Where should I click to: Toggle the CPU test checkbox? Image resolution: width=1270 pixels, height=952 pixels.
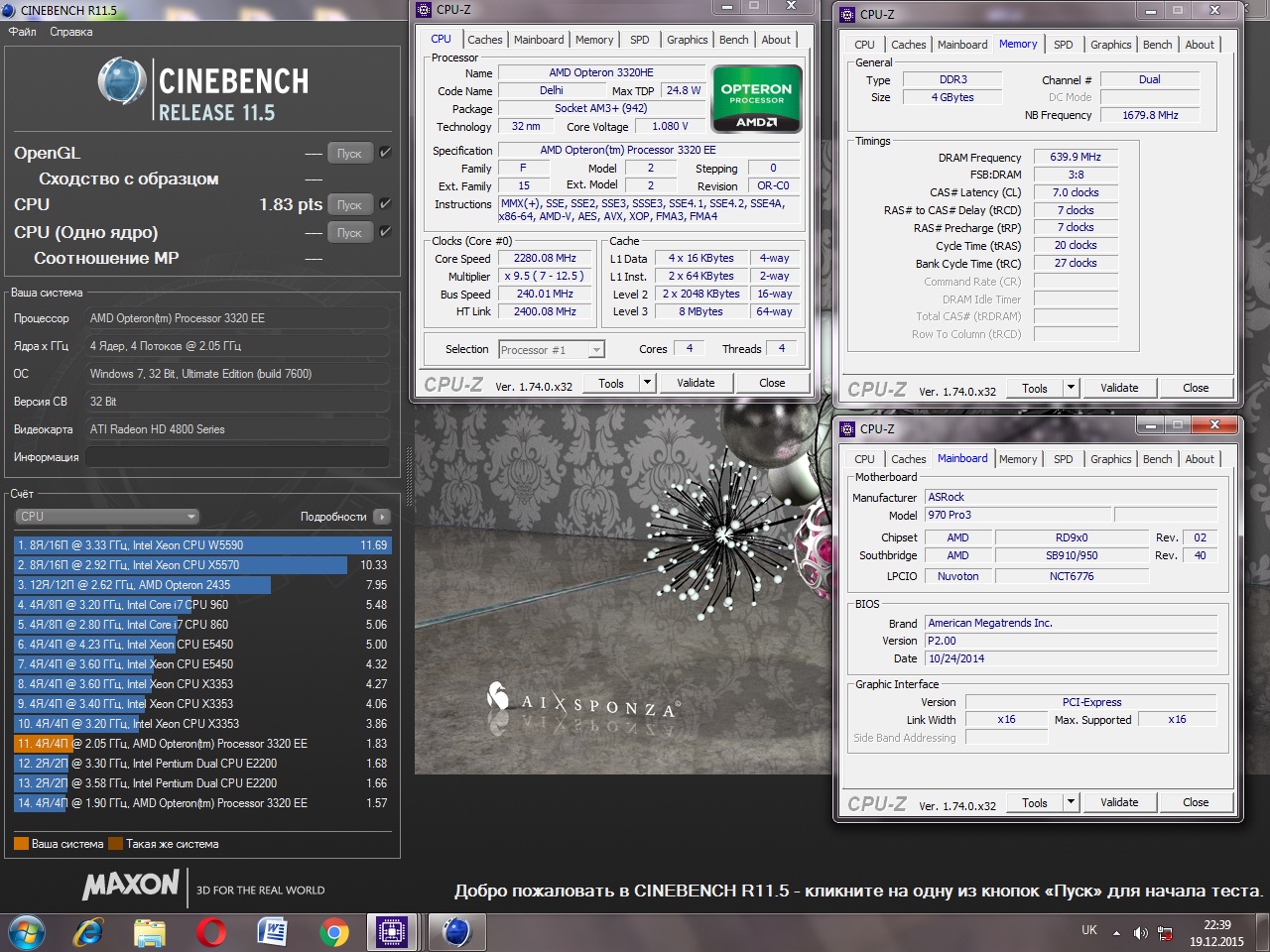click(385, 204)
